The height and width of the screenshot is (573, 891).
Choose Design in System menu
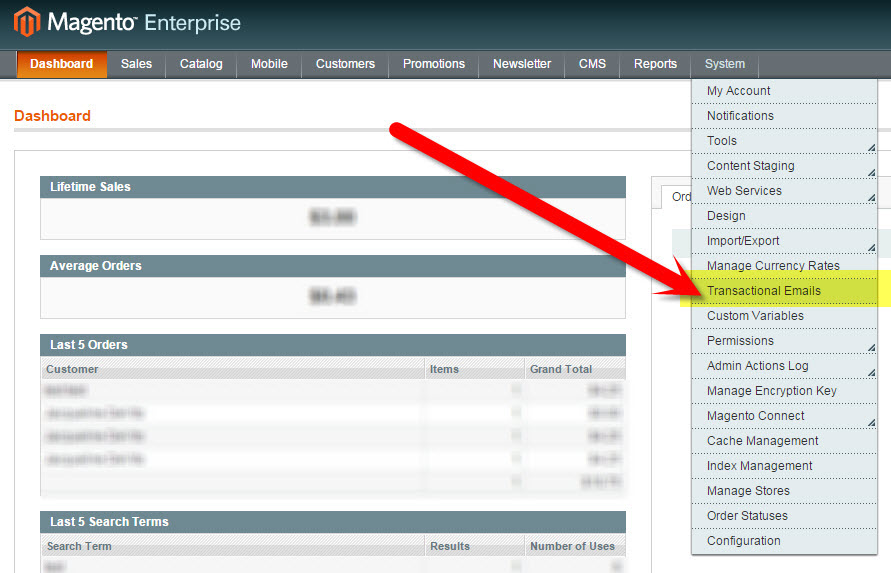point(784,216)
